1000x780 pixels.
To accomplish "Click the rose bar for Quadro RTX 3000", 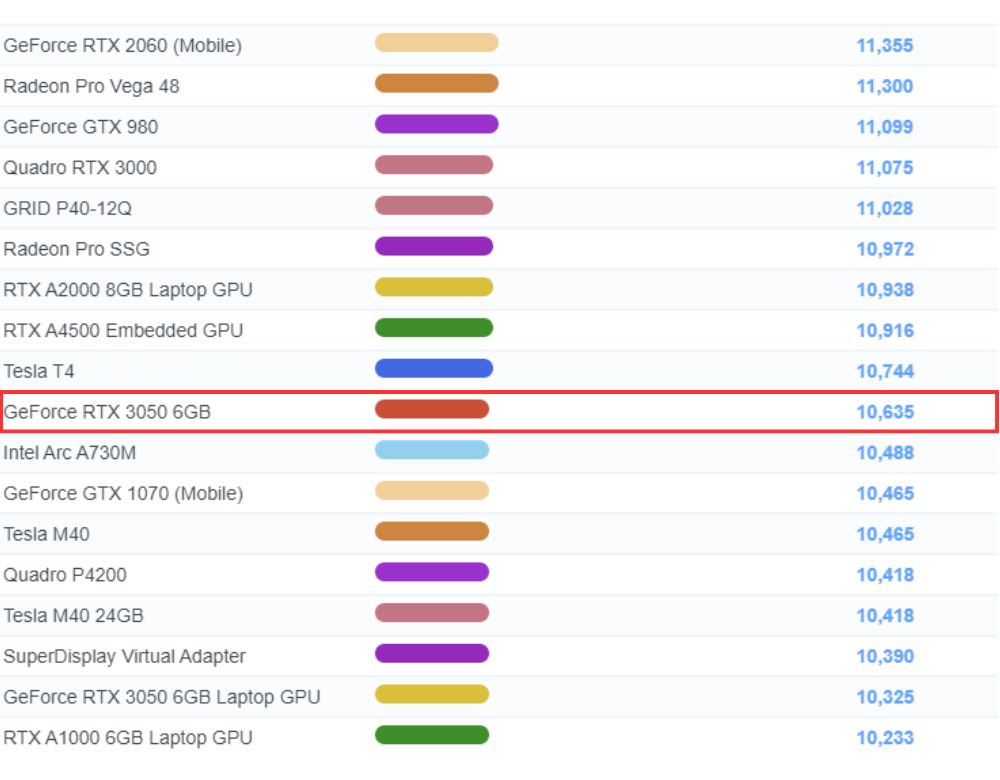I will click(434, 165).
